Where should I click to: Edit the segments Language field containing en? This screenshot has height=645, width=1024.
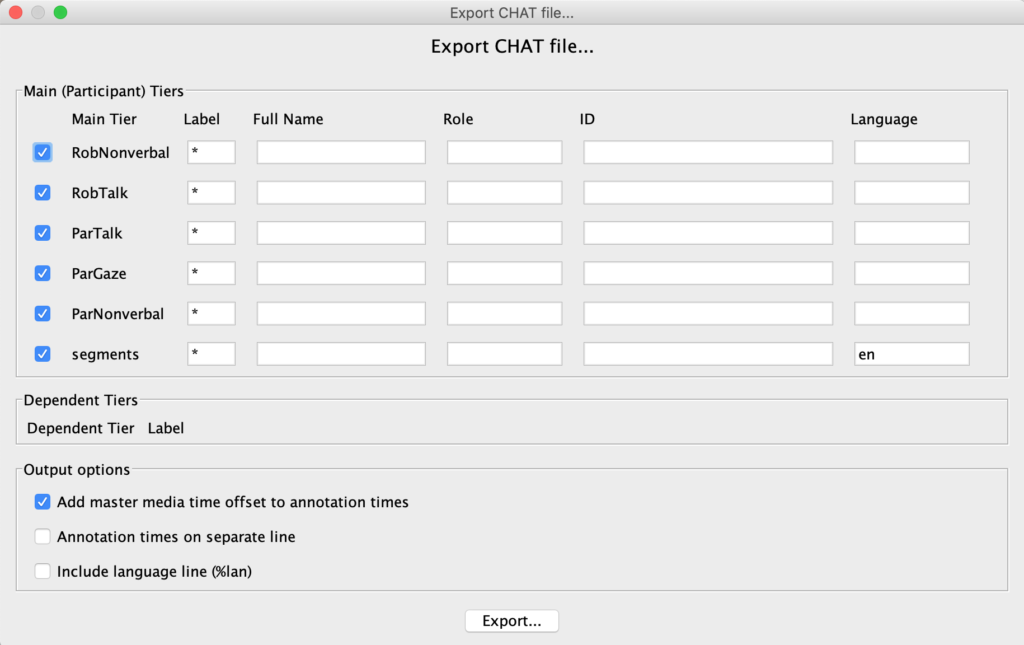912,354
